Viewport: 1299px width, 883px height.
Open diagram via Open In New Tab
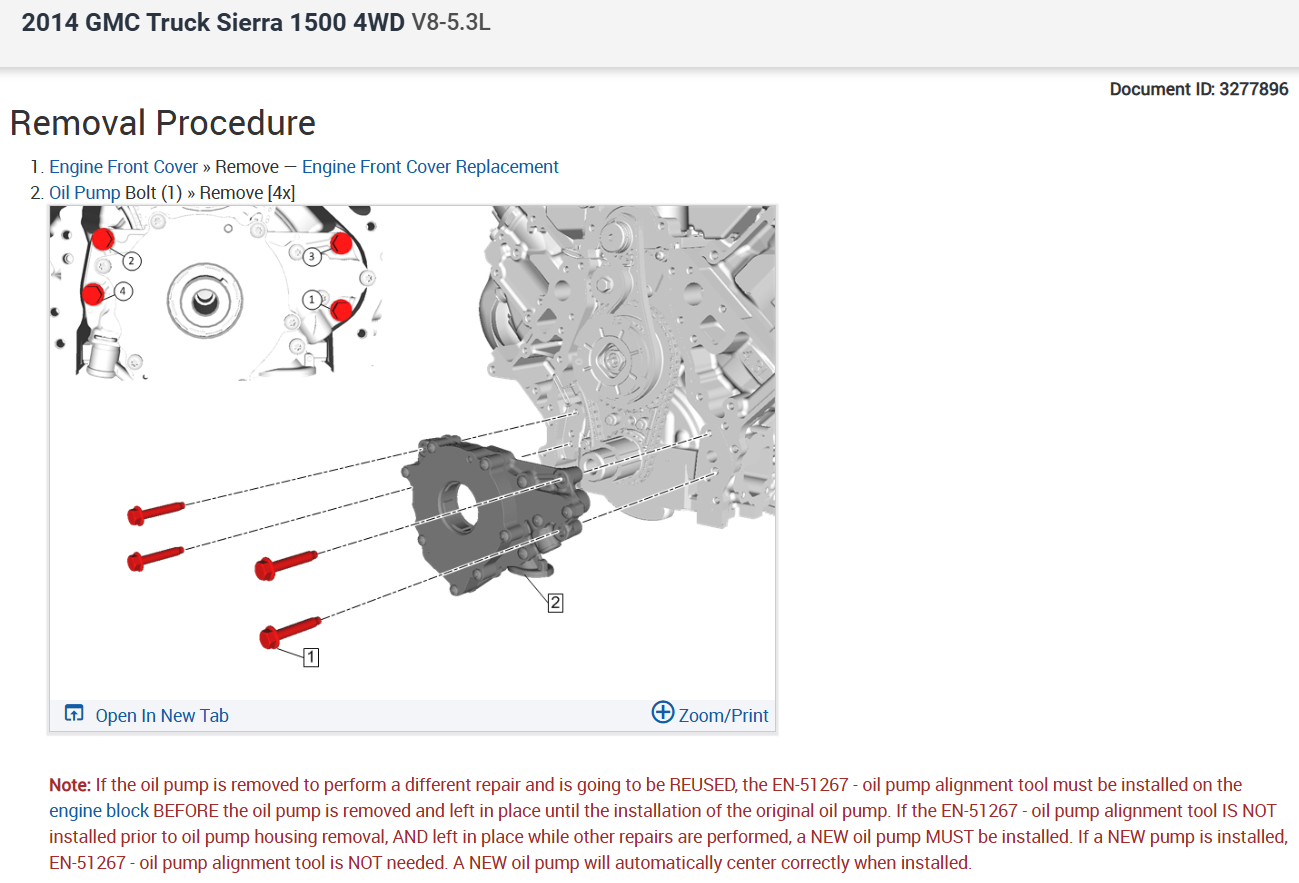pos(162,715)
